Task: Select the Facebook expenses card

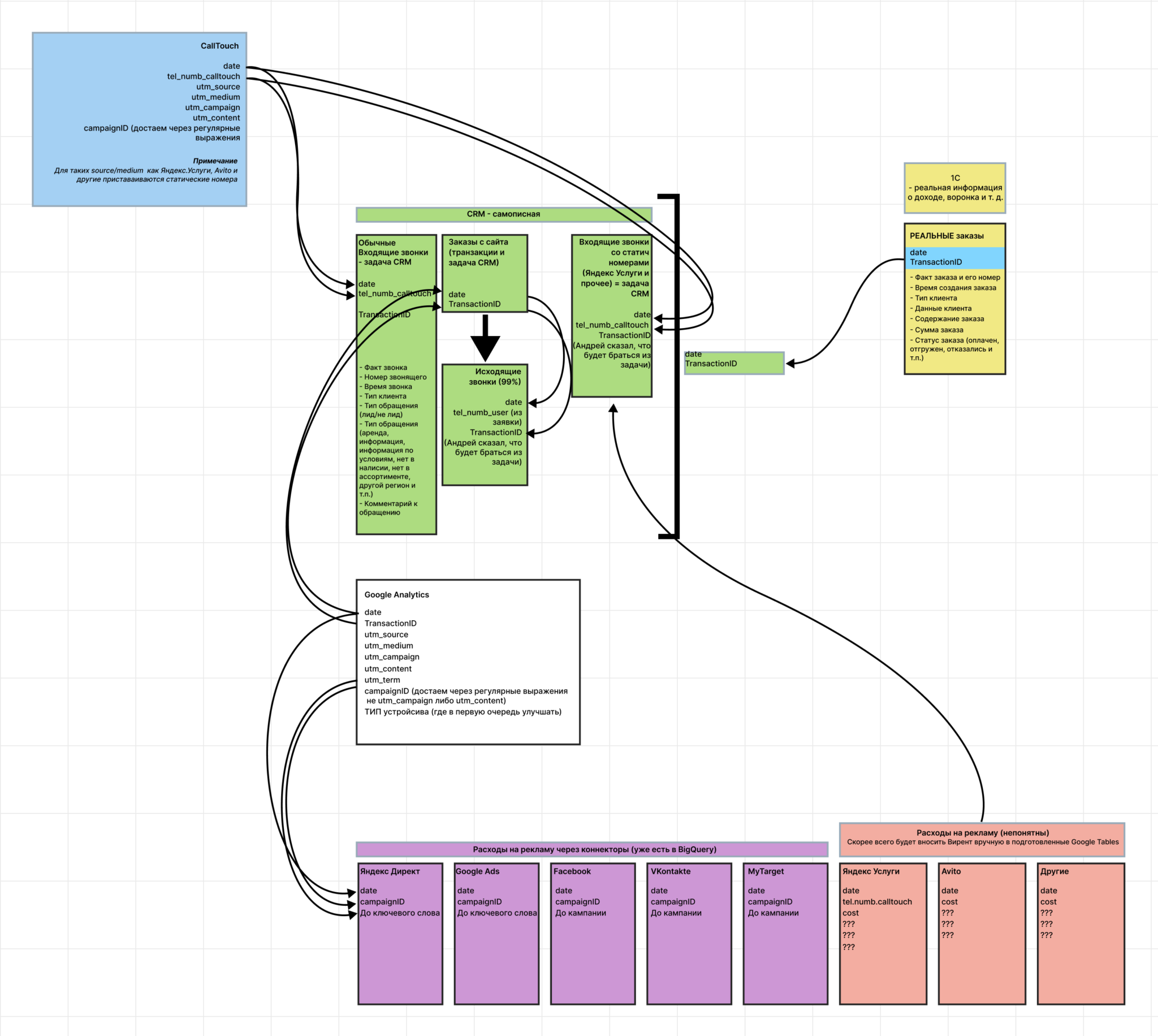Action: tap(593, 934)
